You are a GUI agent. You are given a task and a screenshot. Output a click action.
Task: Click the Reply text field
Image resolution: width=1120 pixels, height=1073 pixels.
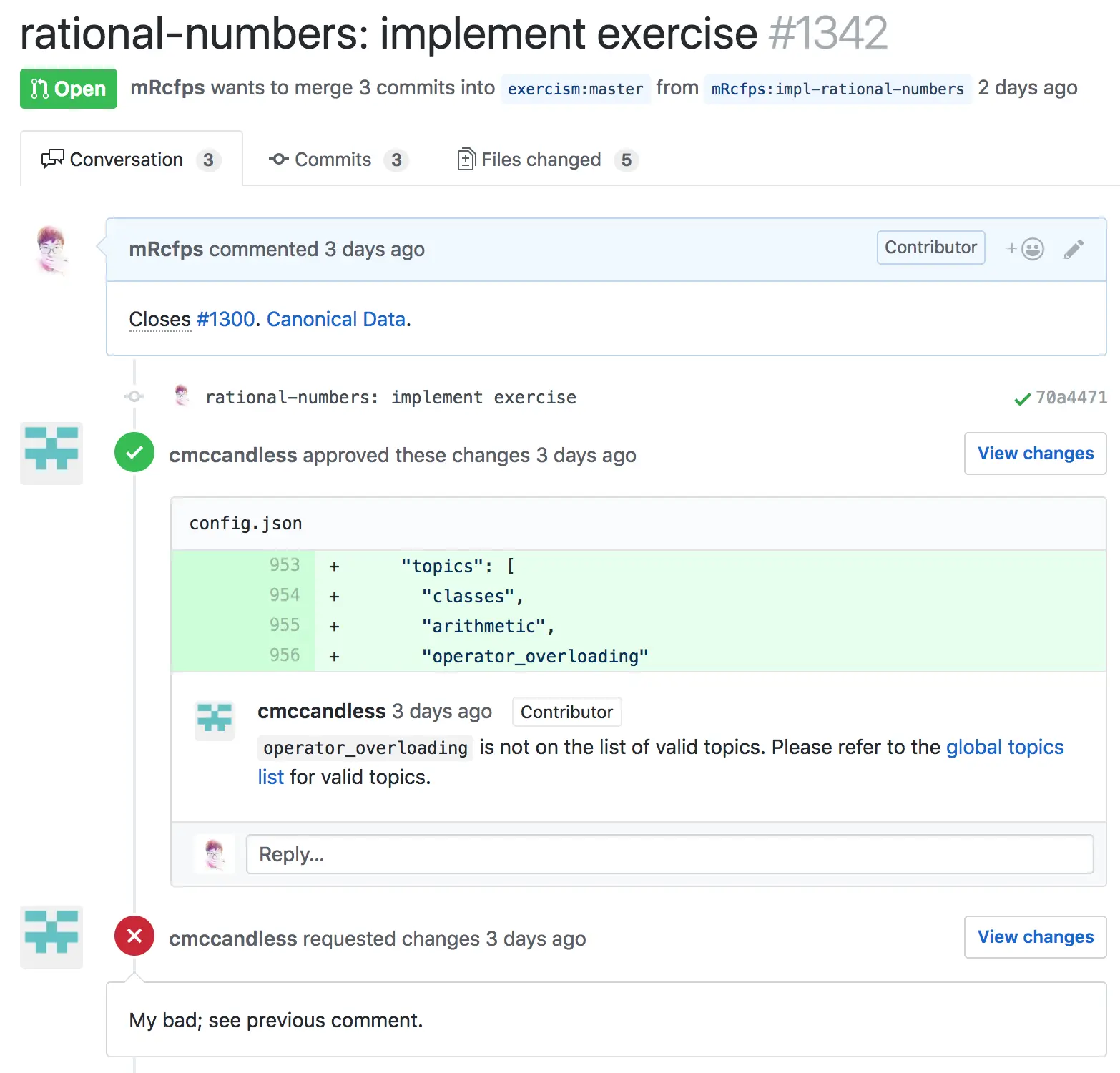pos(669,854)
